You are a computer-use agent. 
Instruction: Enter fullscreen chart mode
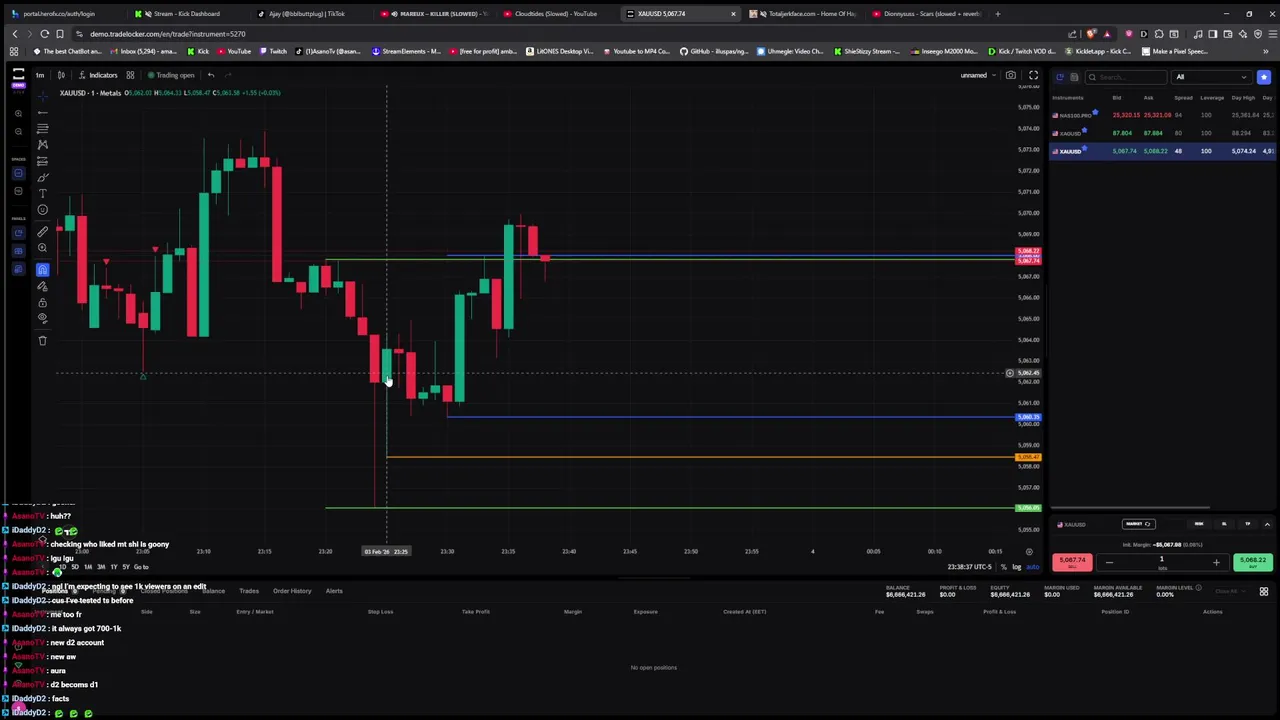click(1033, 75)
